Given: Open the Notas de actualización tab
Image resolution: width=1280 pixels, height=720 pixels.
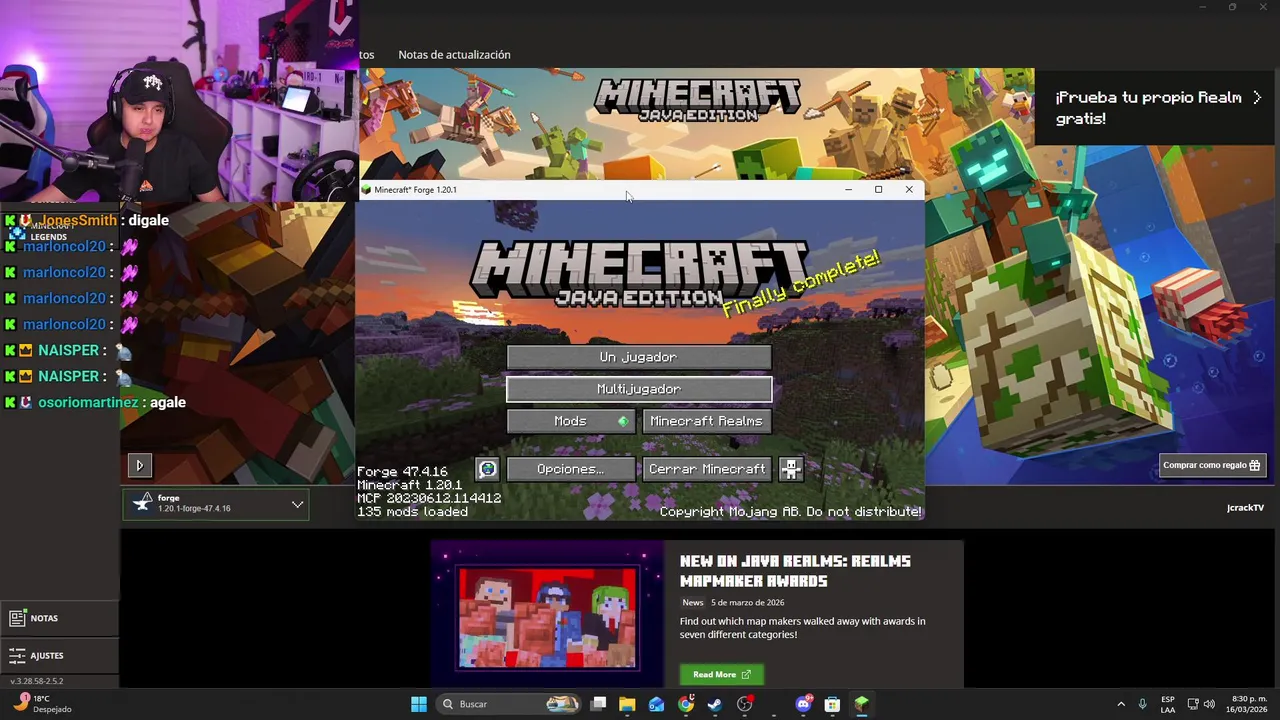Looking at the screenshot, I should tap(454, 55).
